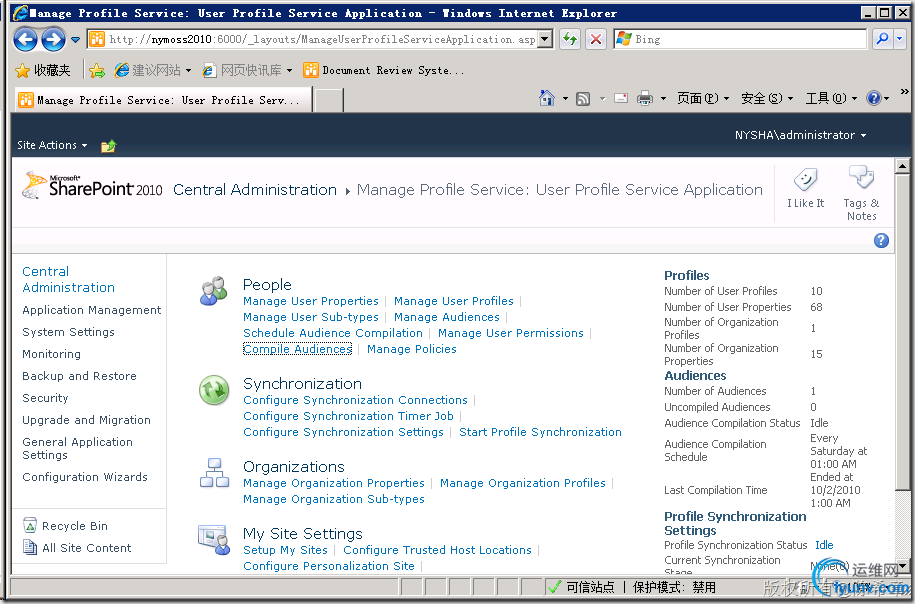Click Start Profile Synchronization link
Screen dimensions: 915x604
540,432
